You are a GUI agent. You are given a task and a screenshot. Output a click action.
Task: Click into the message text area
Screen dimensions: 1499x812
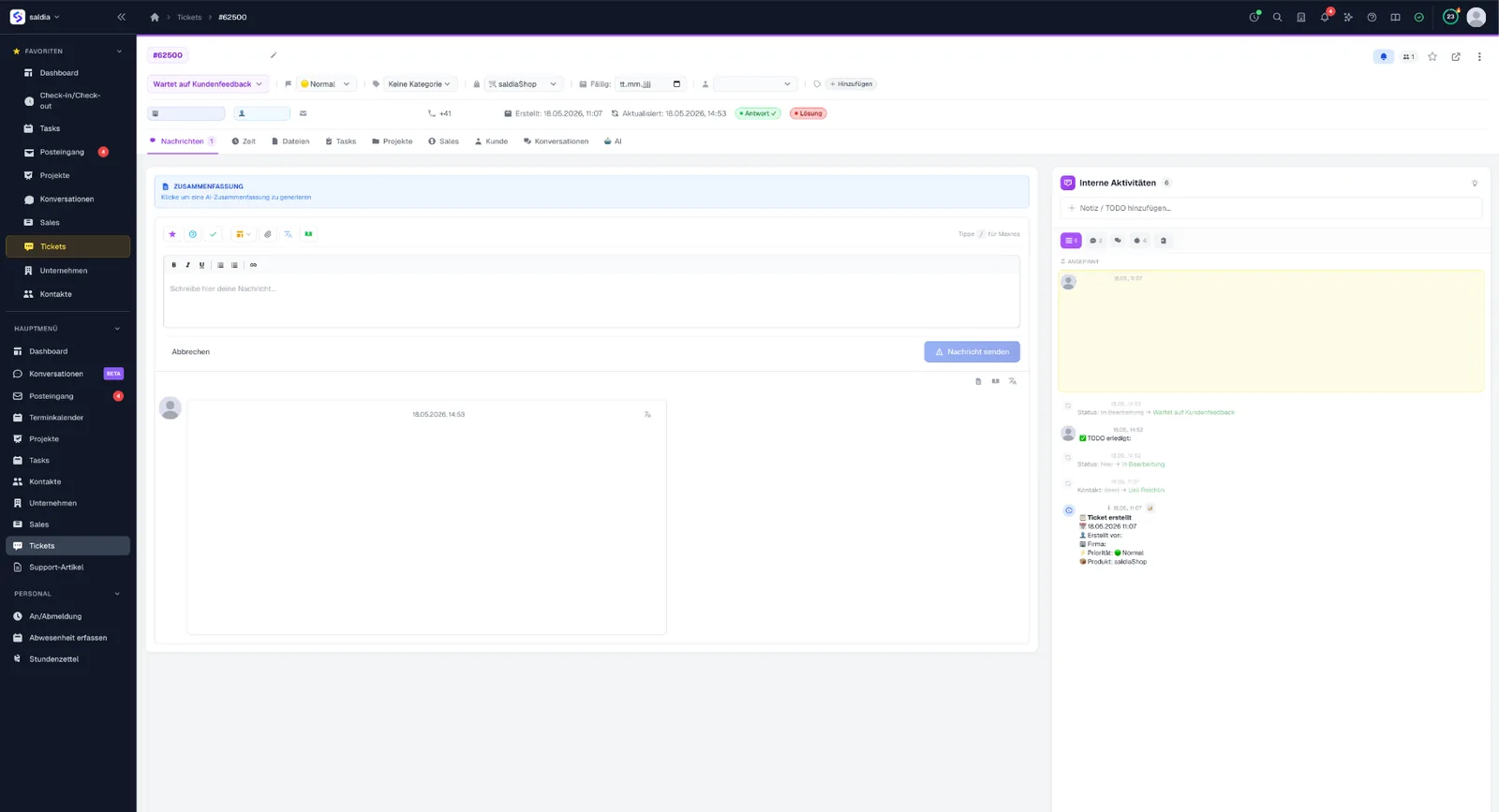point(591,300)
